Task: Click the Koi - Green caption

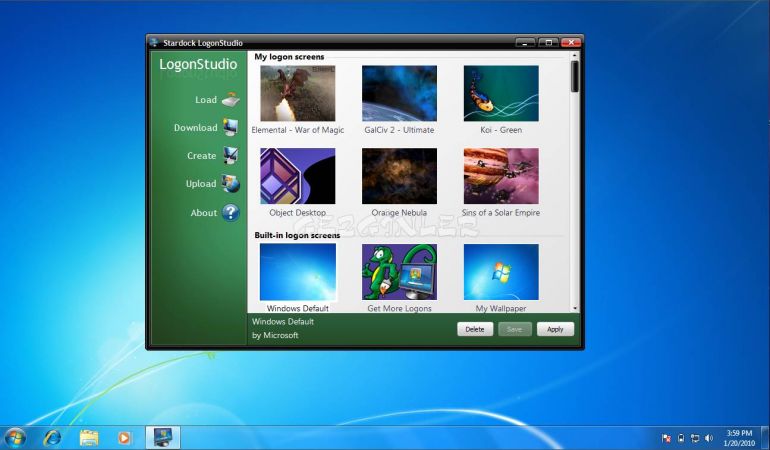Action: tap(501, 130)
